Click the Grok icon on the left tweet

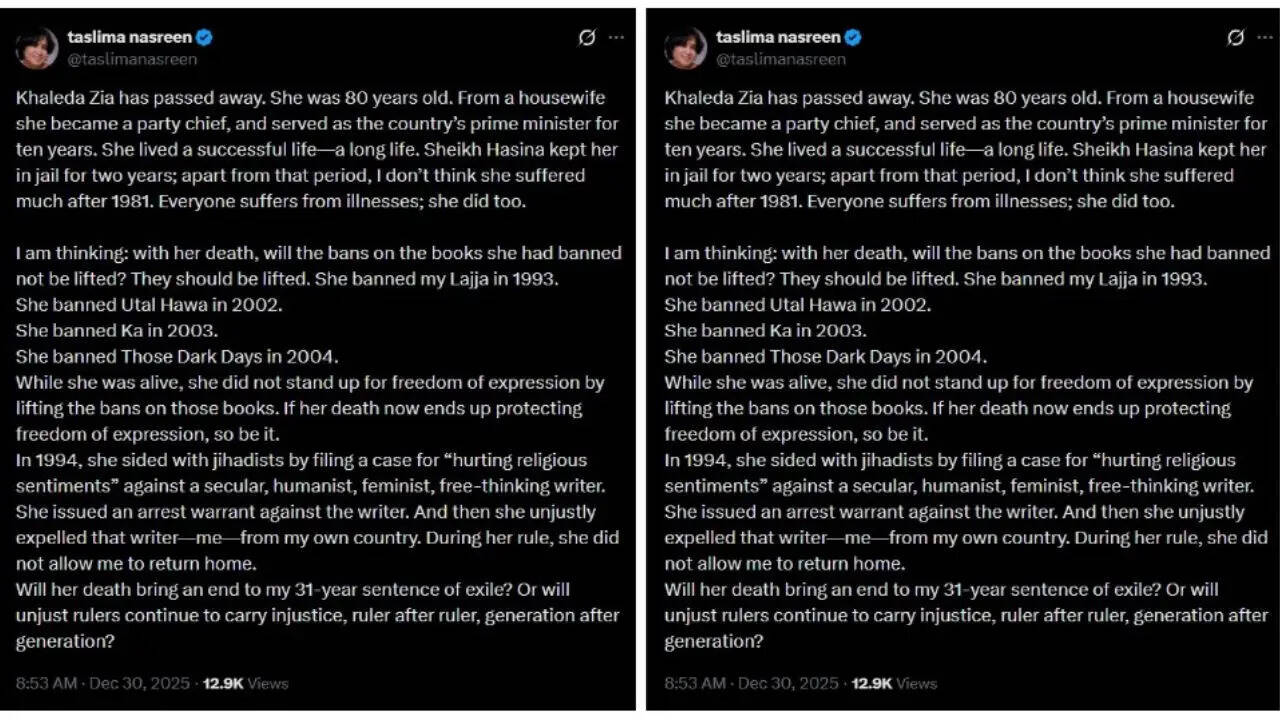[x=587, y=38]
